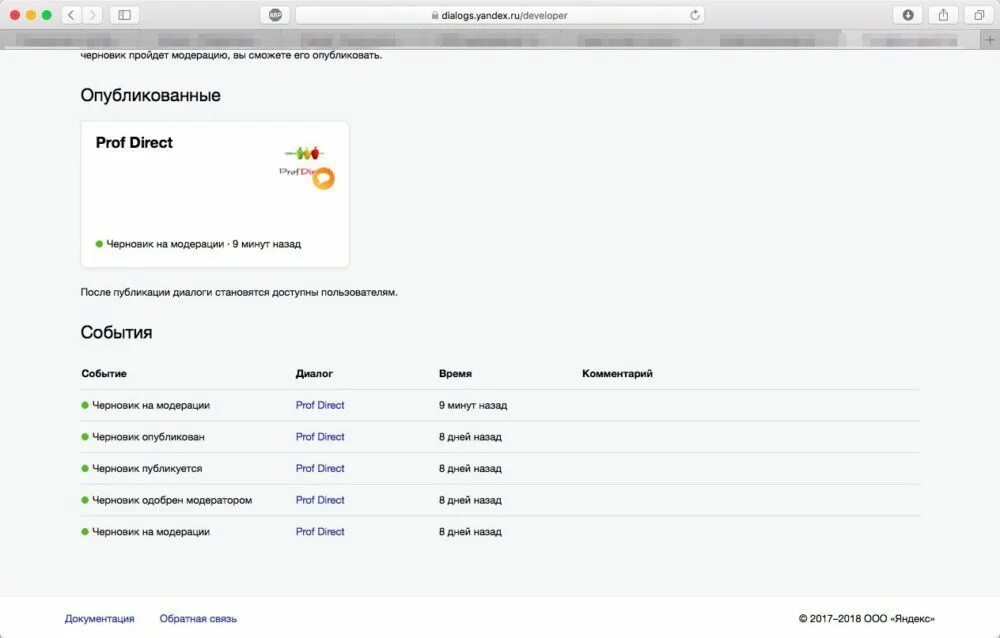
Task: Click the Комментарий column header
Action: [x=617, y=373]
